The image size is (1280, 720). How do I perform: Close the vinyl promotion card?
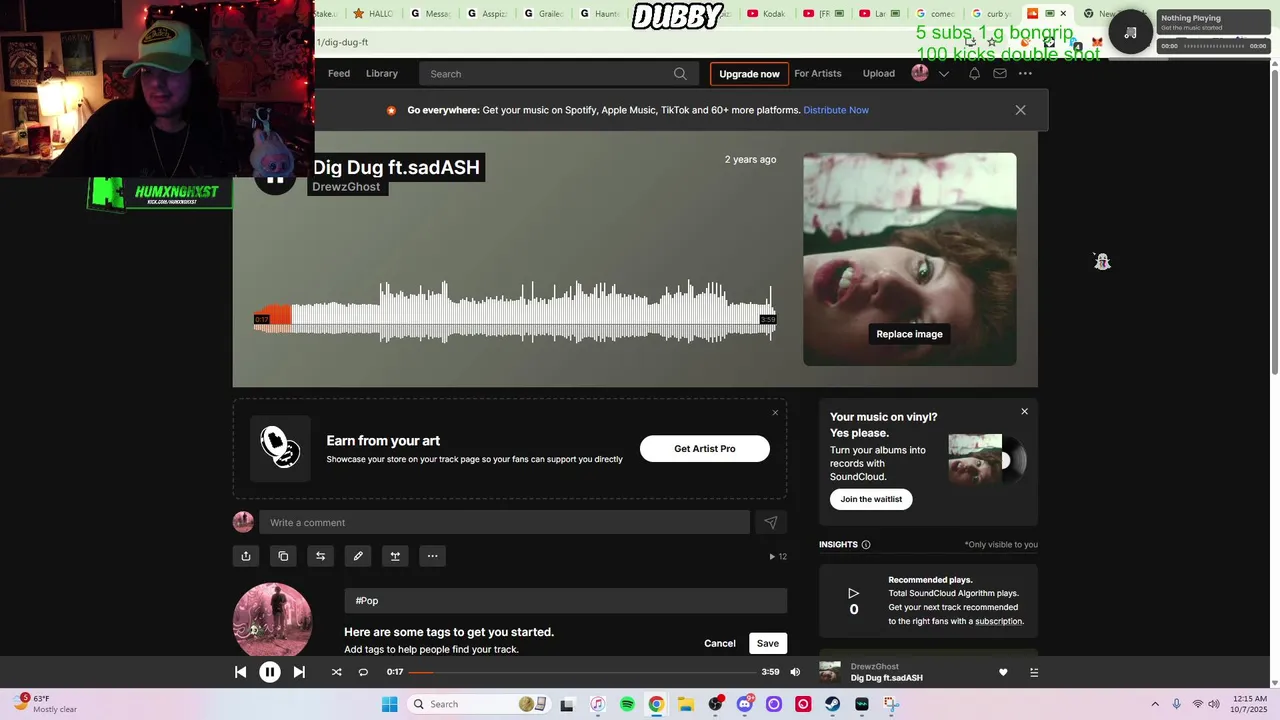pos(1024,411)
